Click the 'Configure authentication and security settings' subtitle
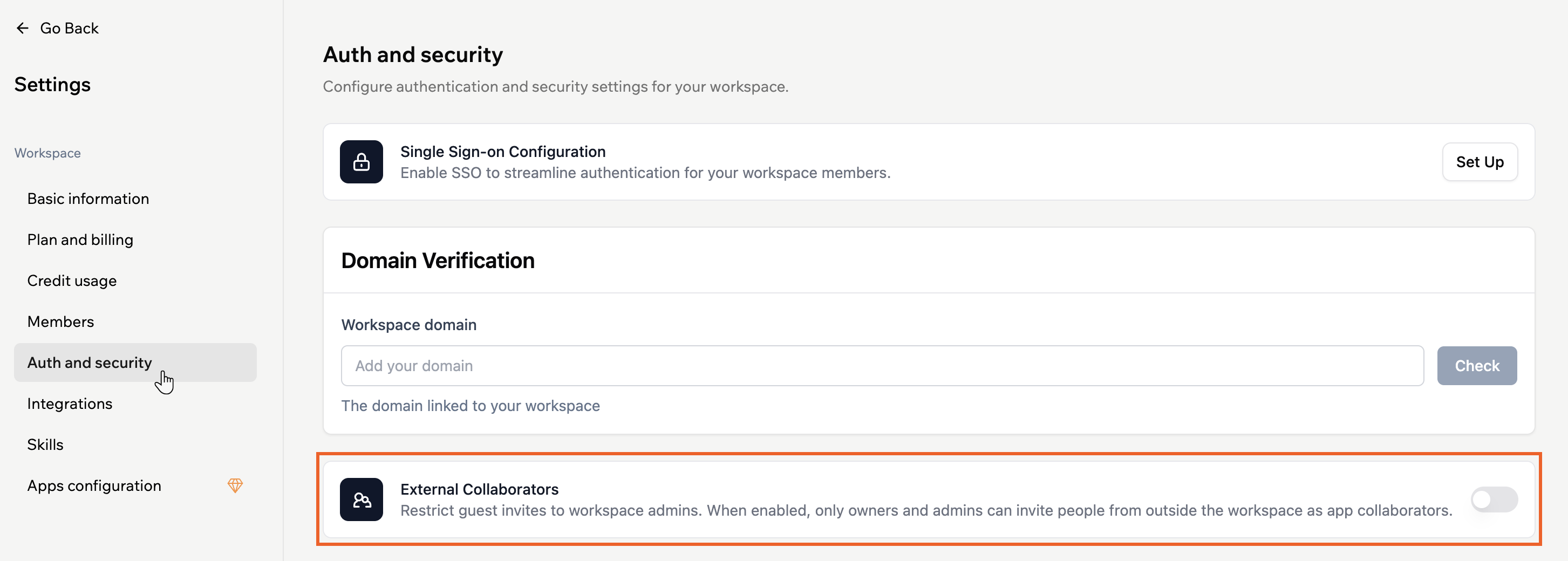The image size is (1568, 561). click(x=555, y=86)
